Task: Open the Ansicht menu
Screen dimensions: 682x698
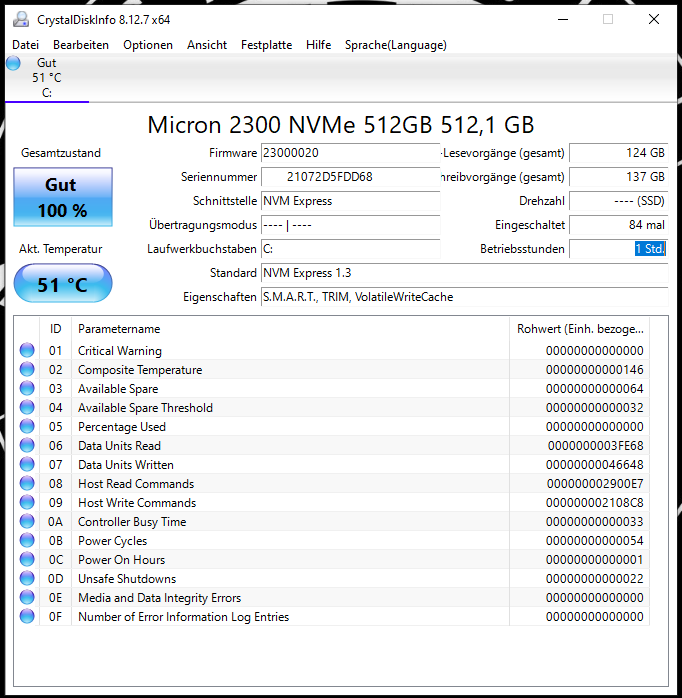Action: coord(207,45)
